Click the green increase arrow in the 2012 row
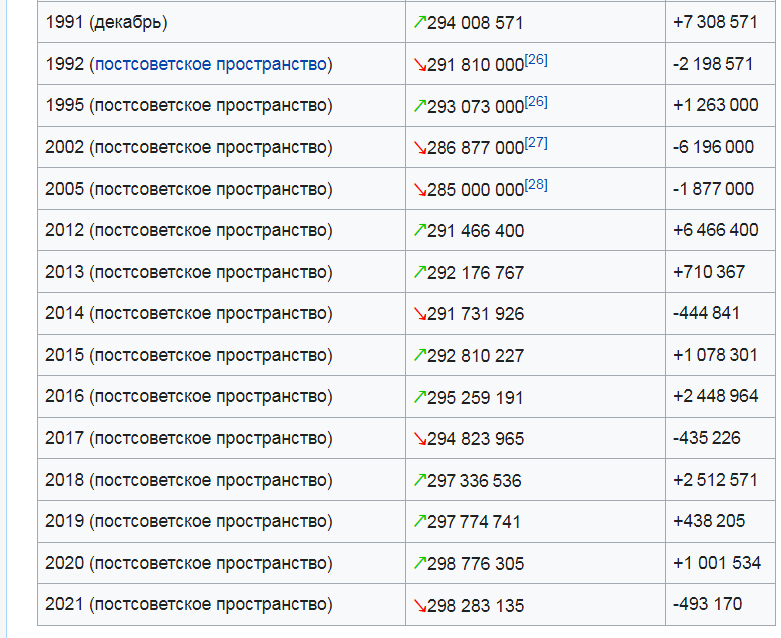 (x=419, y=230)
